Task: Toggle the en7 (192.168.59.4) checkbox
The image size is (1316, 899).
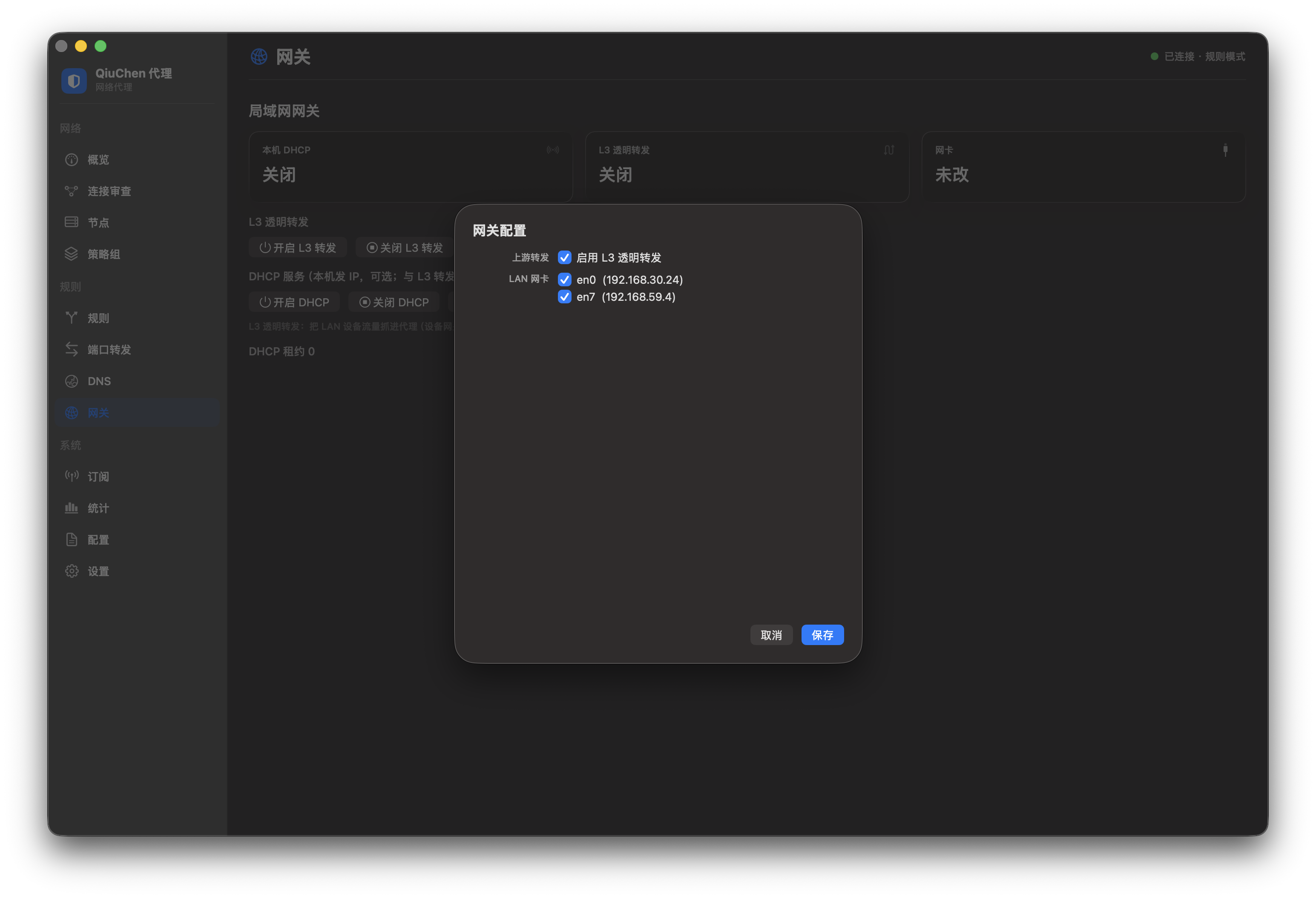Action: 565,297
